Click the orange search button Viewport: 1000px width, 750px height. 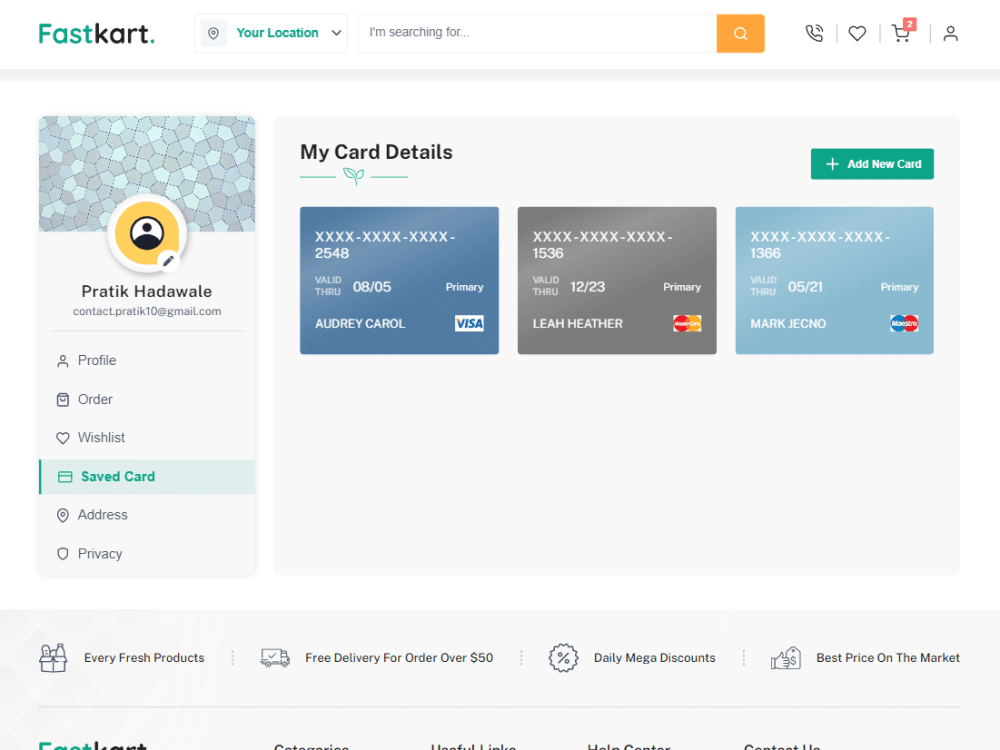740,33
